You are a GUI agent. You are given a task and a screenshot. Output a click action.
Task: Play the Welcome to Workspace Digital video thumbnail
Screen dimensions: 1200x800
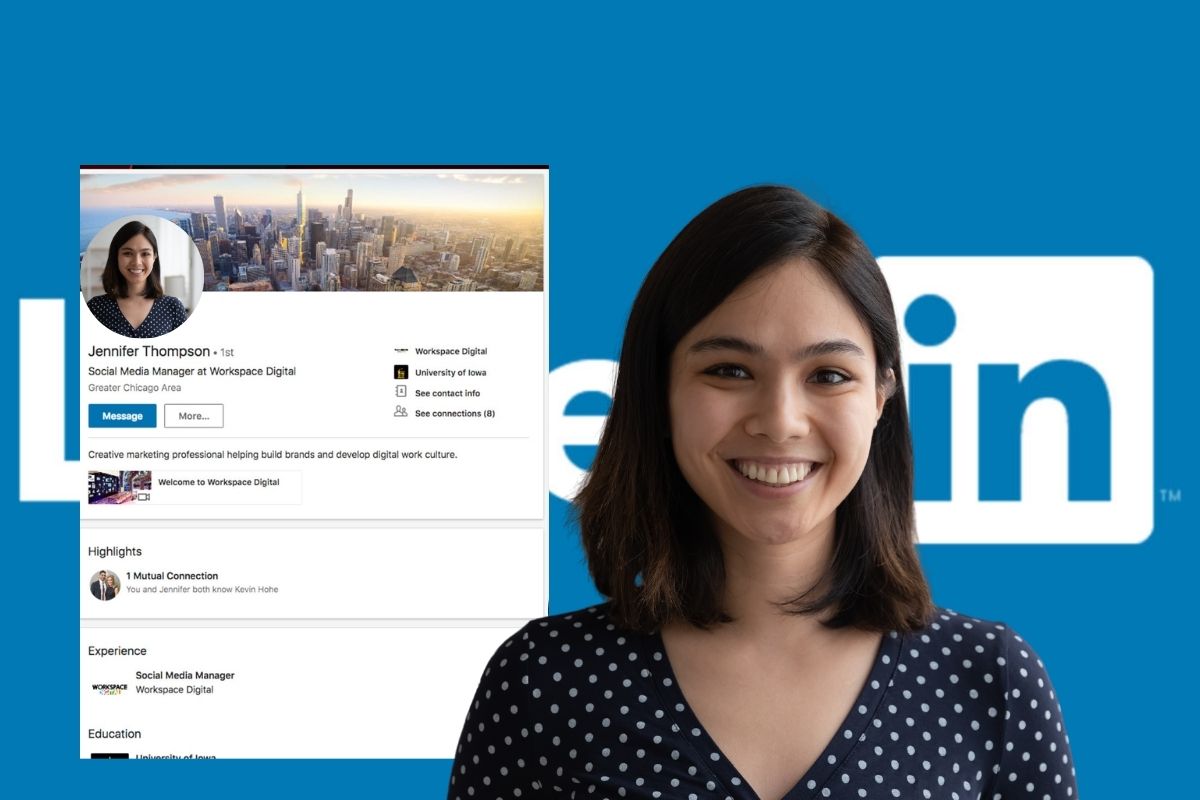pyautogui.click(x=119, y=487)
